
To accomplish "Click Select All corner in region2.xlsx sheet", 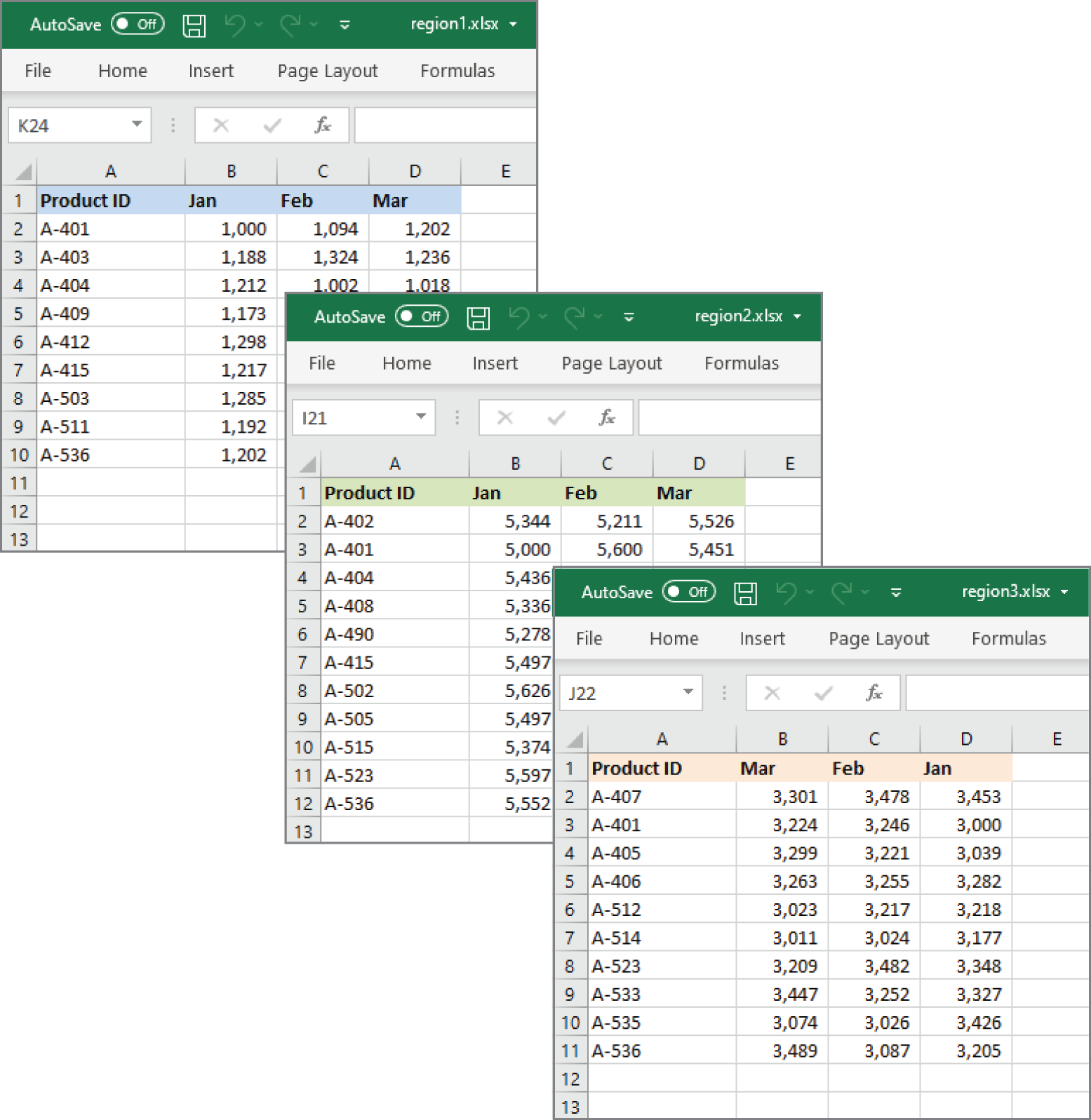I will coord(307,464).
